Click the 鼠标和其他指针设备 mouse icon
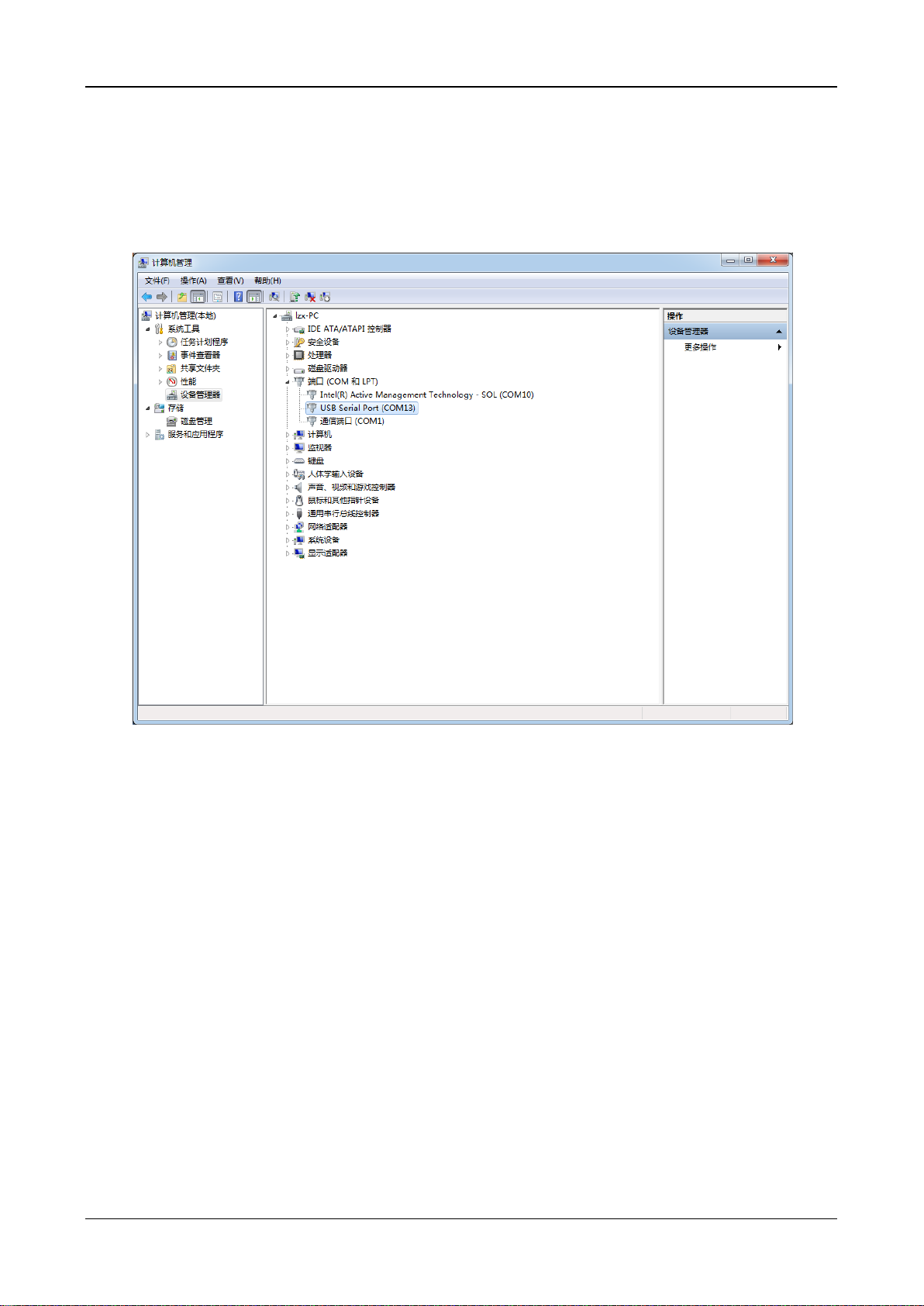 pos(299,500)
